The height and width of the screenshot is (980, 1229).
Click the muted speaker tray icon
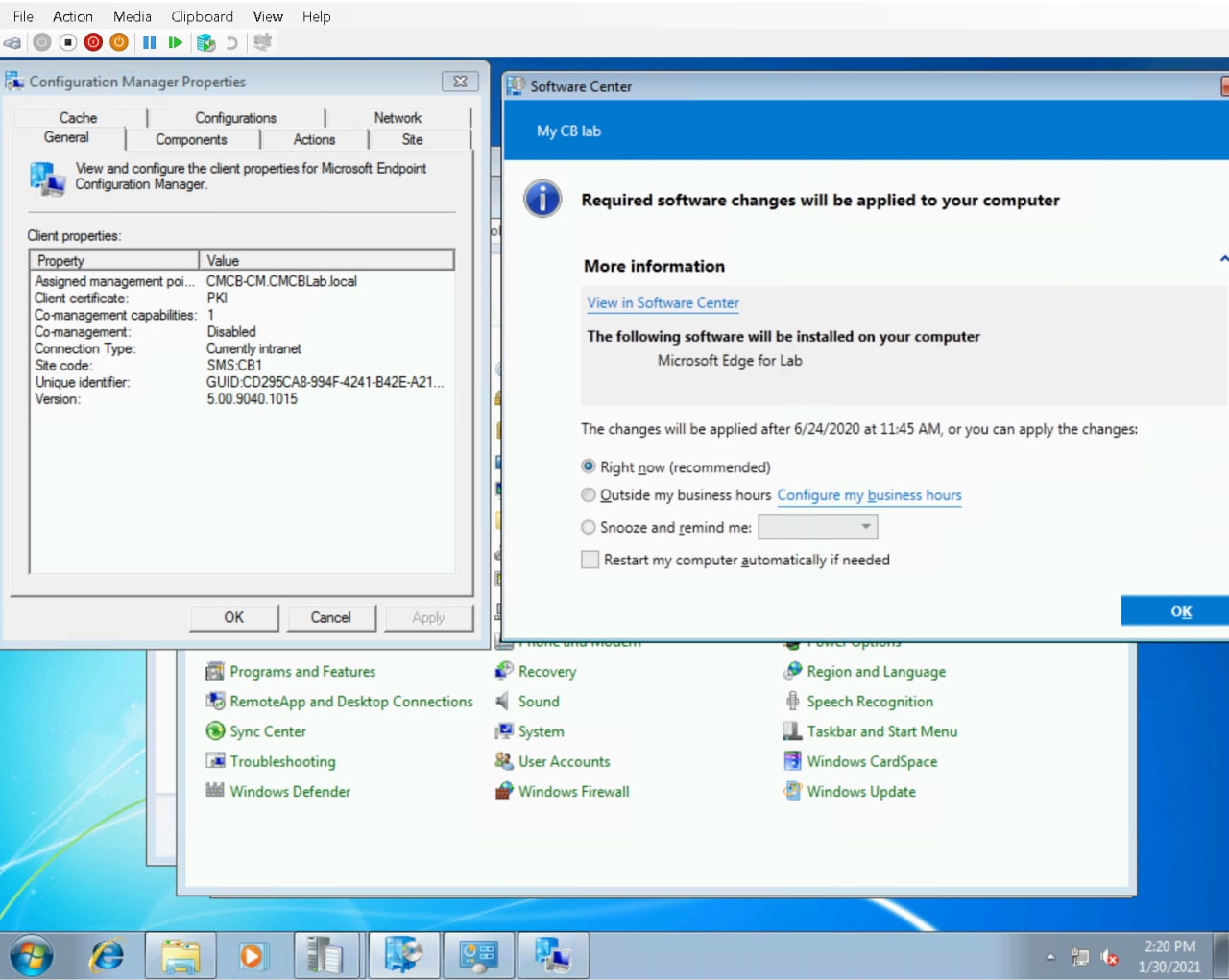1110,957
